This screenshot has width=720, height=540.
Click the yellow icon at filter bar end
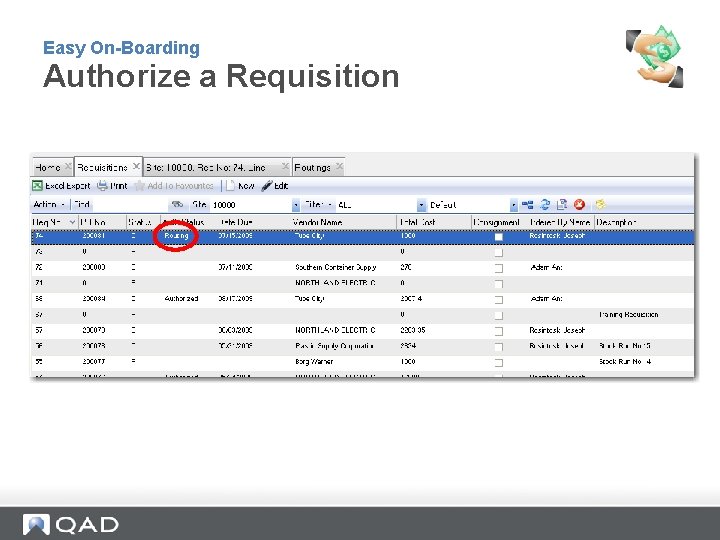pos(601,204)
